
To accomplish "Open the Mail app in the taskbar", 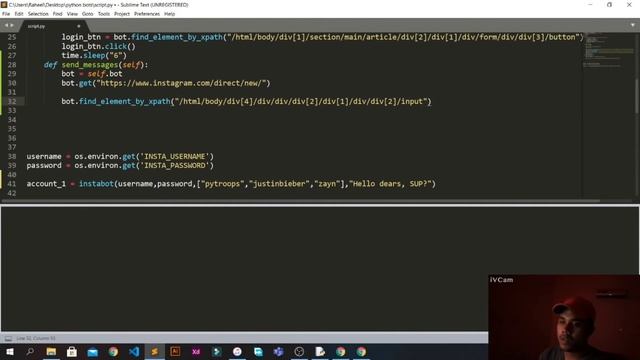I will 93,351.
